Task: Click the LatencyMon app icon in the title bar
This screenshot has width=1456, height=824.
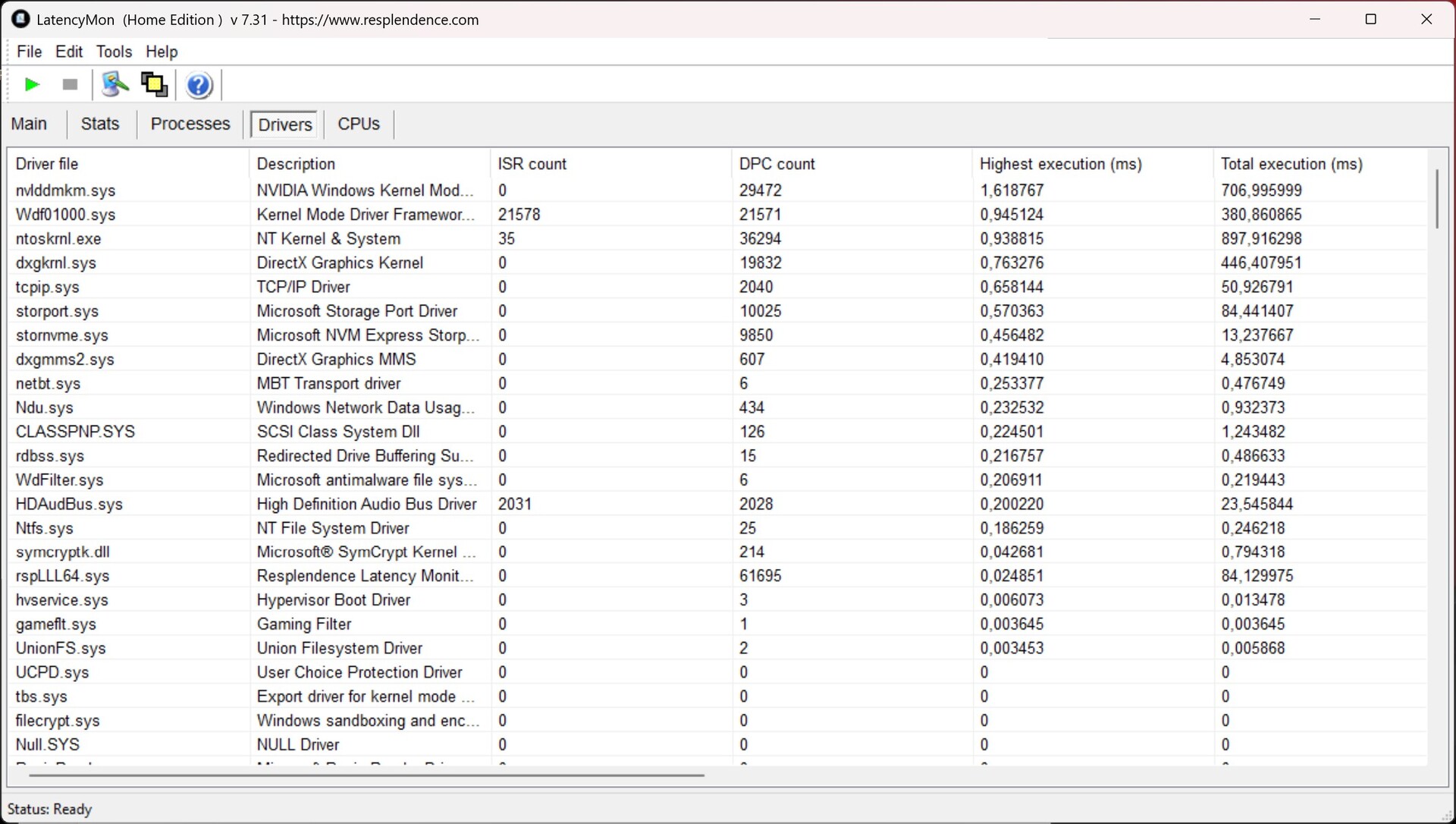Action: [20, 19]
